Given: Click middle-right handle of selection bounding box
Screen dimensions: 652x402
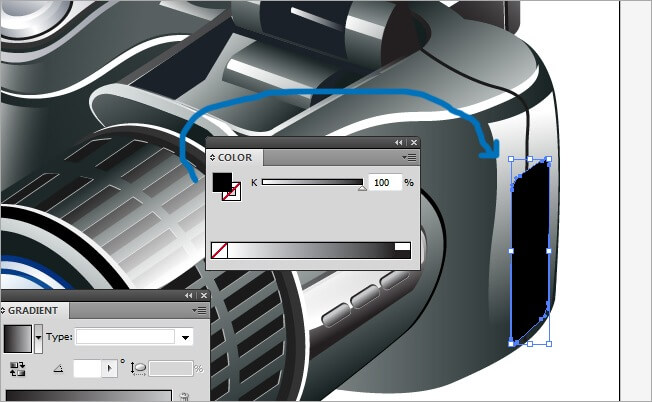Looking at the screenshot, I should [549, 251].
